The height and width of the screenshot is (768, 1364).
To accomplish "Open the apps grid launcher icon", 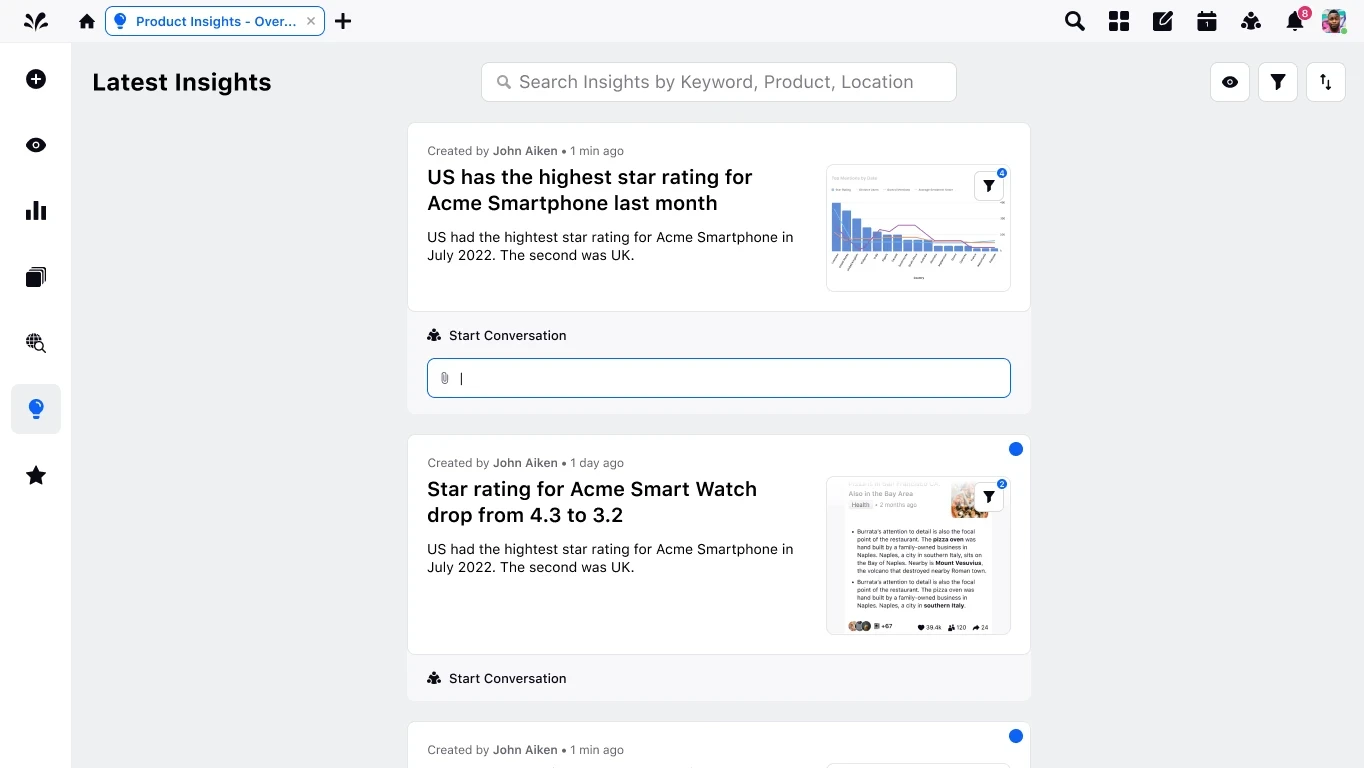I will [1119, 21].
